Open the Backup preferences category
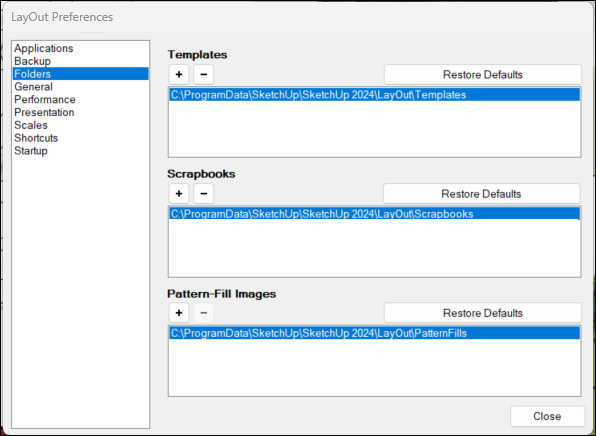This screenshot has height=436, width=596. pyautogui.click(x=80, y=61)
